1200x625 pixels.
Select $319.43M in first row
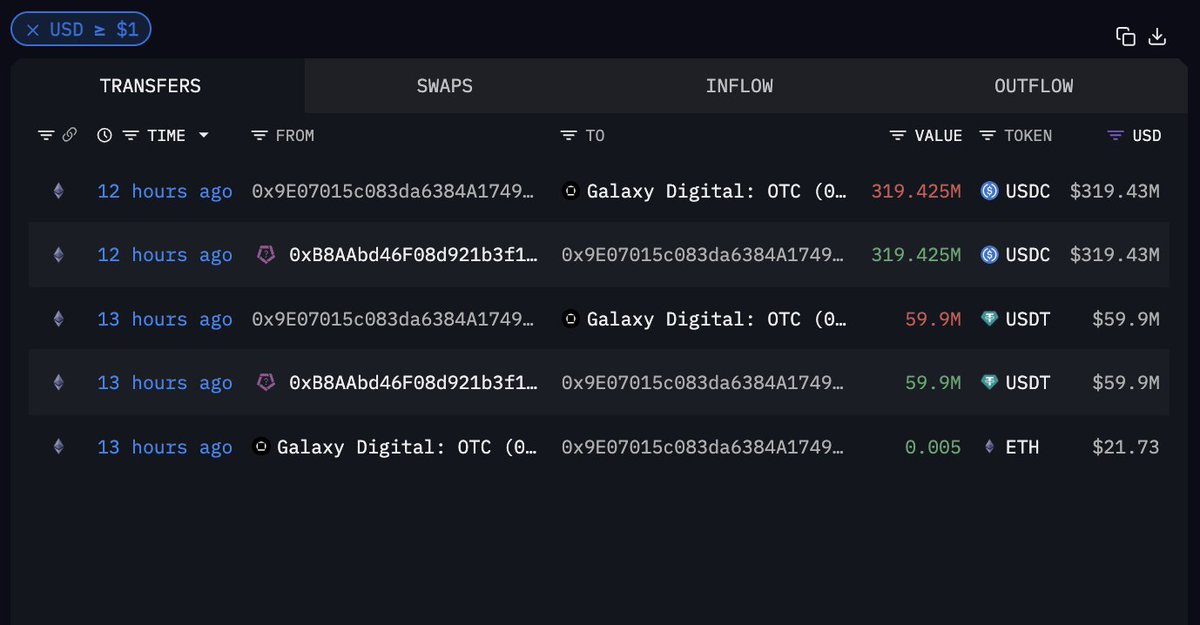pos(1115,191)
